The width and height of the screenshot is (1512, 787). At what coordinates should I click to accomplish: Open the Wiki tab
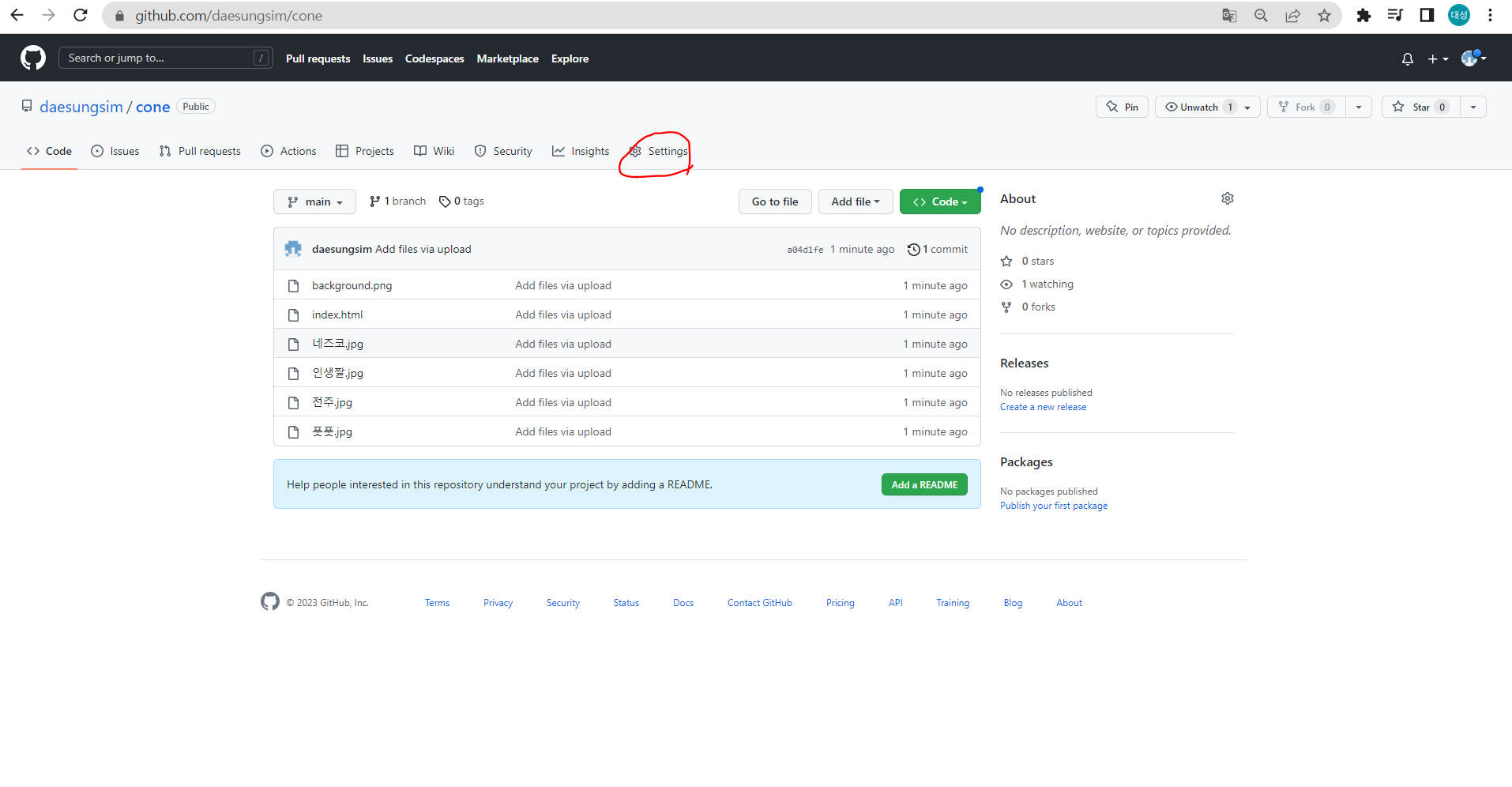pos(434,151)
